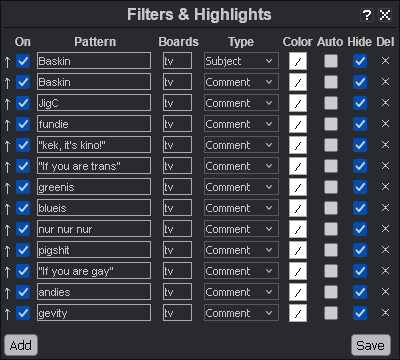Image resolution: width=400 pixels, height=360 pixels.
Task: Open the Type dropdown for blueis
Action: 241,208
